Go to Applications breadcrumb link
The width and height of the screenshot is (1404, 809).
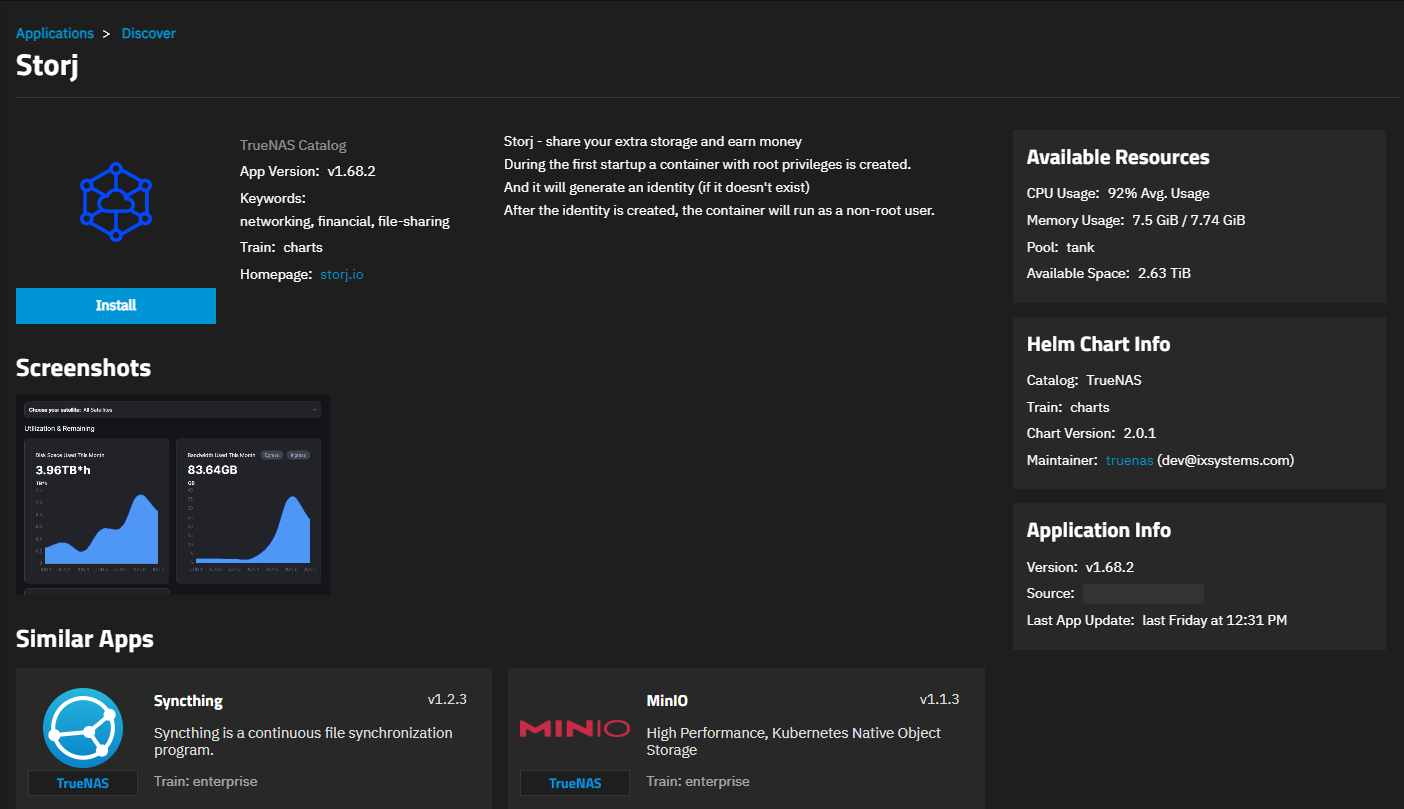pyautogui.click(x=55, y=33)
